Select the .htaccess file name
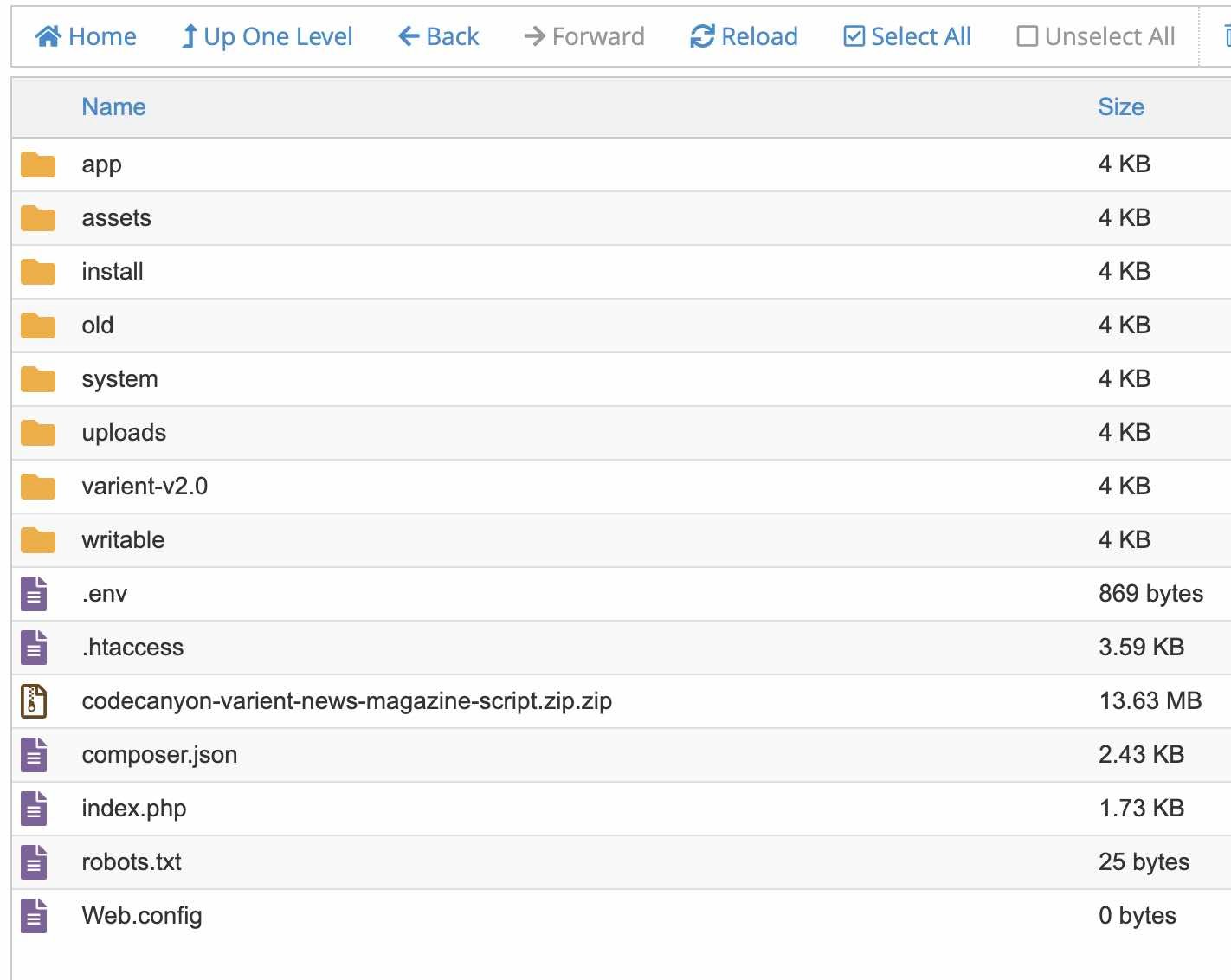1231x980 pixels. tap(132, 648)
